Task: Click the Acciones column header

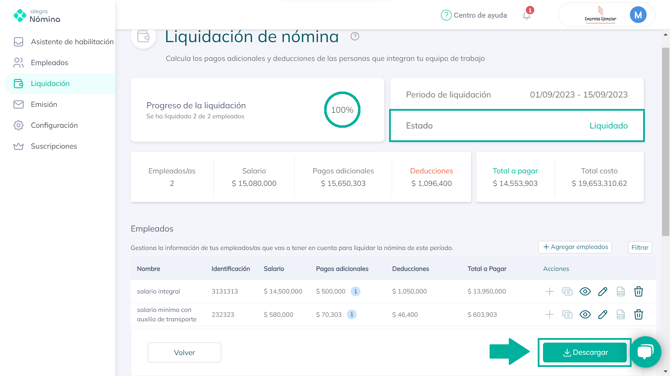Action: click(556, 269)
